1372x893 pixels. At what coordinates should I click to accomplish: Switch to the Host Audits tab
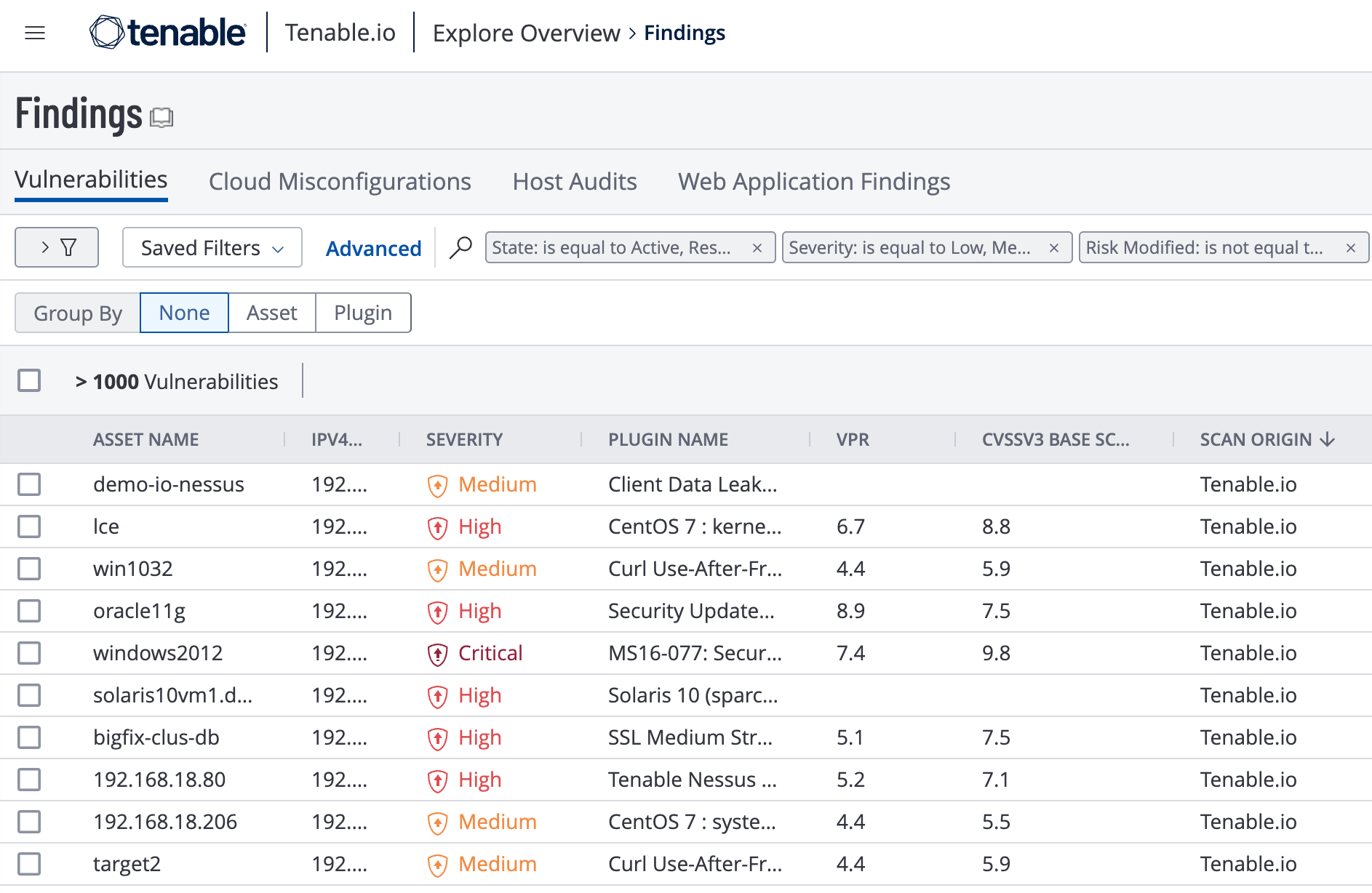point(574,182)
